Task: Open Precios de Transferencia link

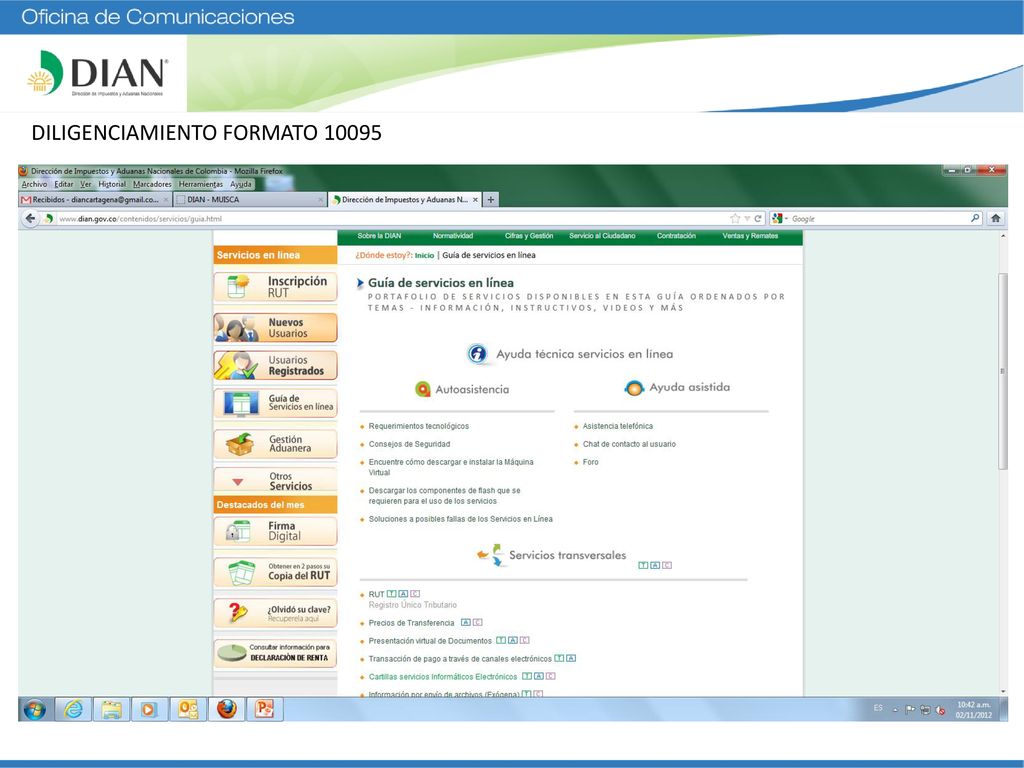Action: click(411, 623)
